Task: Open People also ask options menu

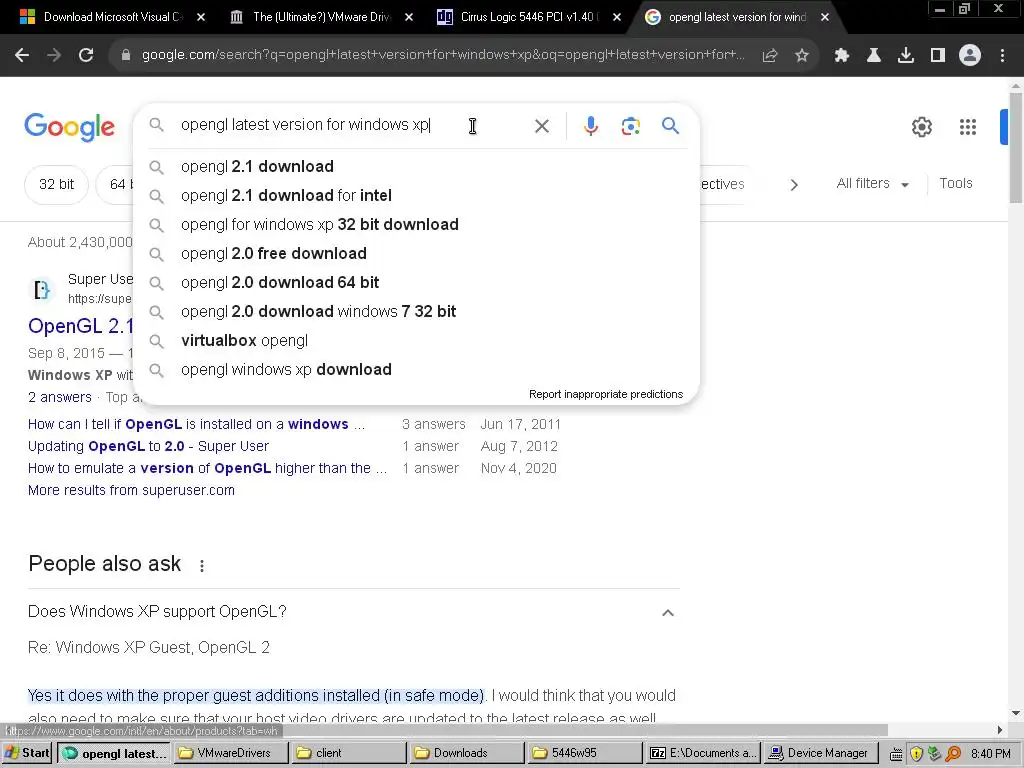Action: [x=202, y=566]
